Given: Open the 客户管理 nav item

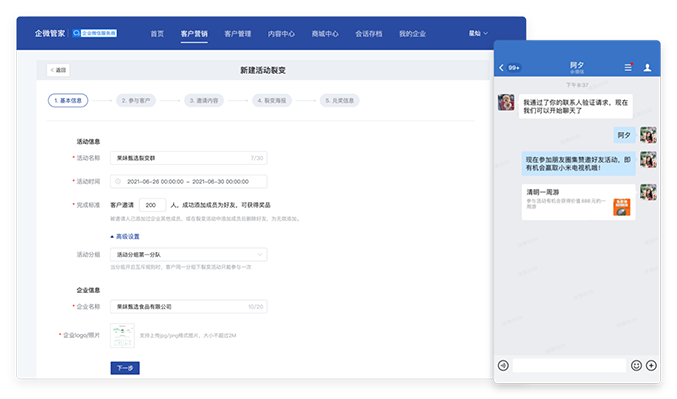Looking at the screenshot, I should point(238,34).
